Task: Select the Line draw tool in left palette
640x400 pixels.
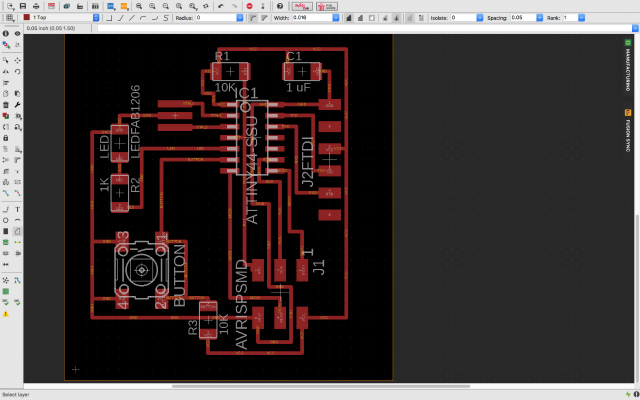Action: 6,209
